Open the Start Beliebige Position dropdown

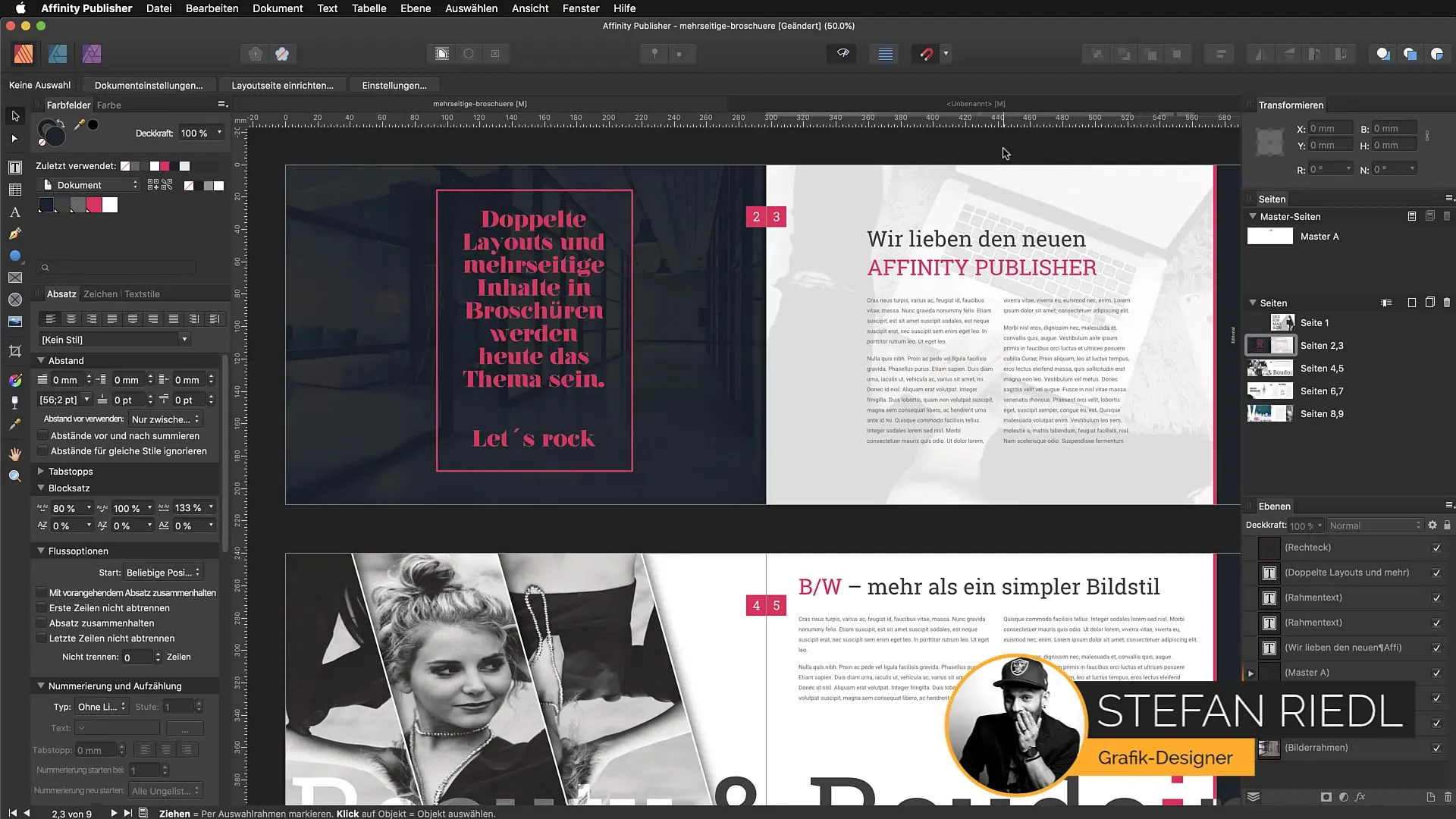point(163,573)
